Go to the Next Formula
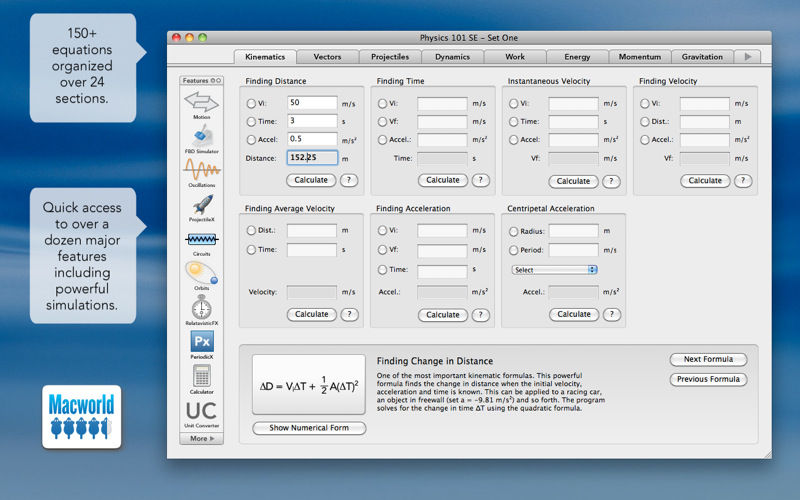 coord(708,359)
